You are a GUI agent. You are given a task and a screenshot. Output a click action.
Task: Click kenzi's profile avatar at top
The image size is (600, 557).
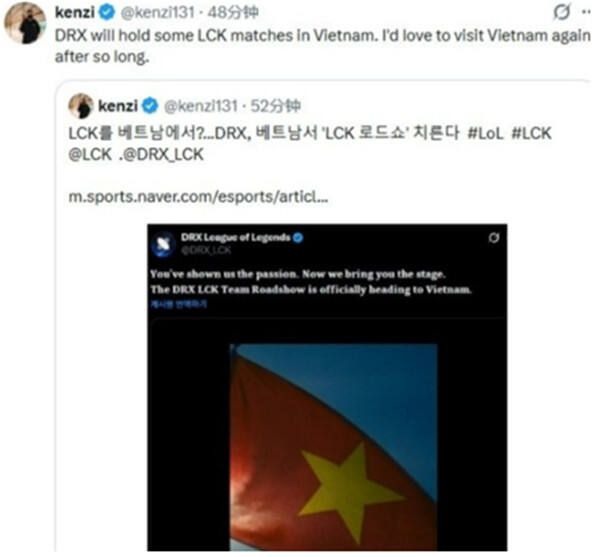pyautogui.click(x=25, y=23)
